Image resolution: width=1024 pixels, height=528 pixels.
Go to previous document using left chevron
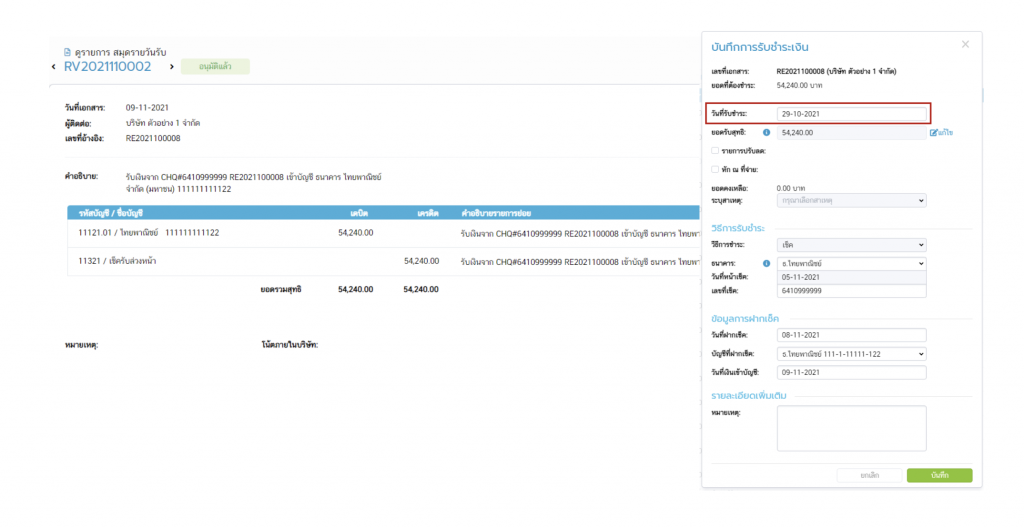click(54, 67)
